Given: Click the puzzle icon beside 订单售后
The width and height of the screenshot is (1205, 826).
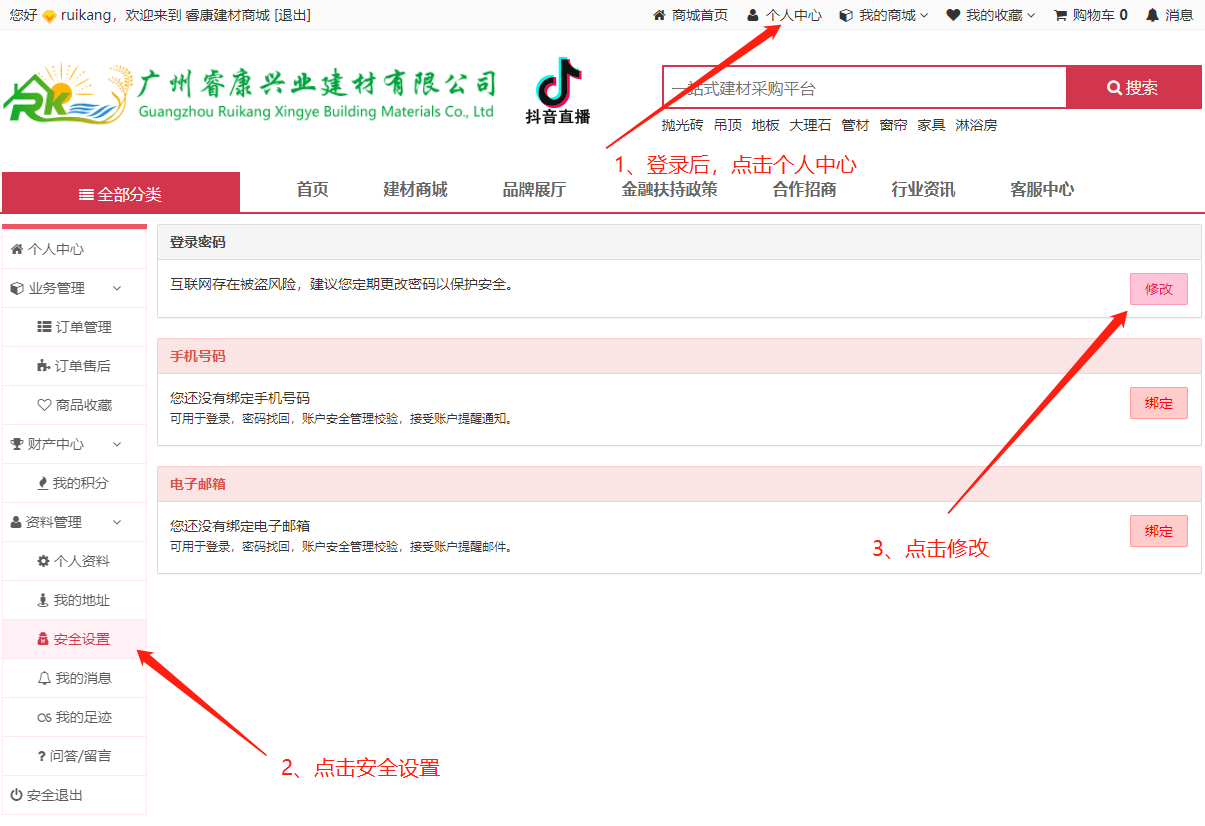Looking at the screenshot, I should (44, 366).
